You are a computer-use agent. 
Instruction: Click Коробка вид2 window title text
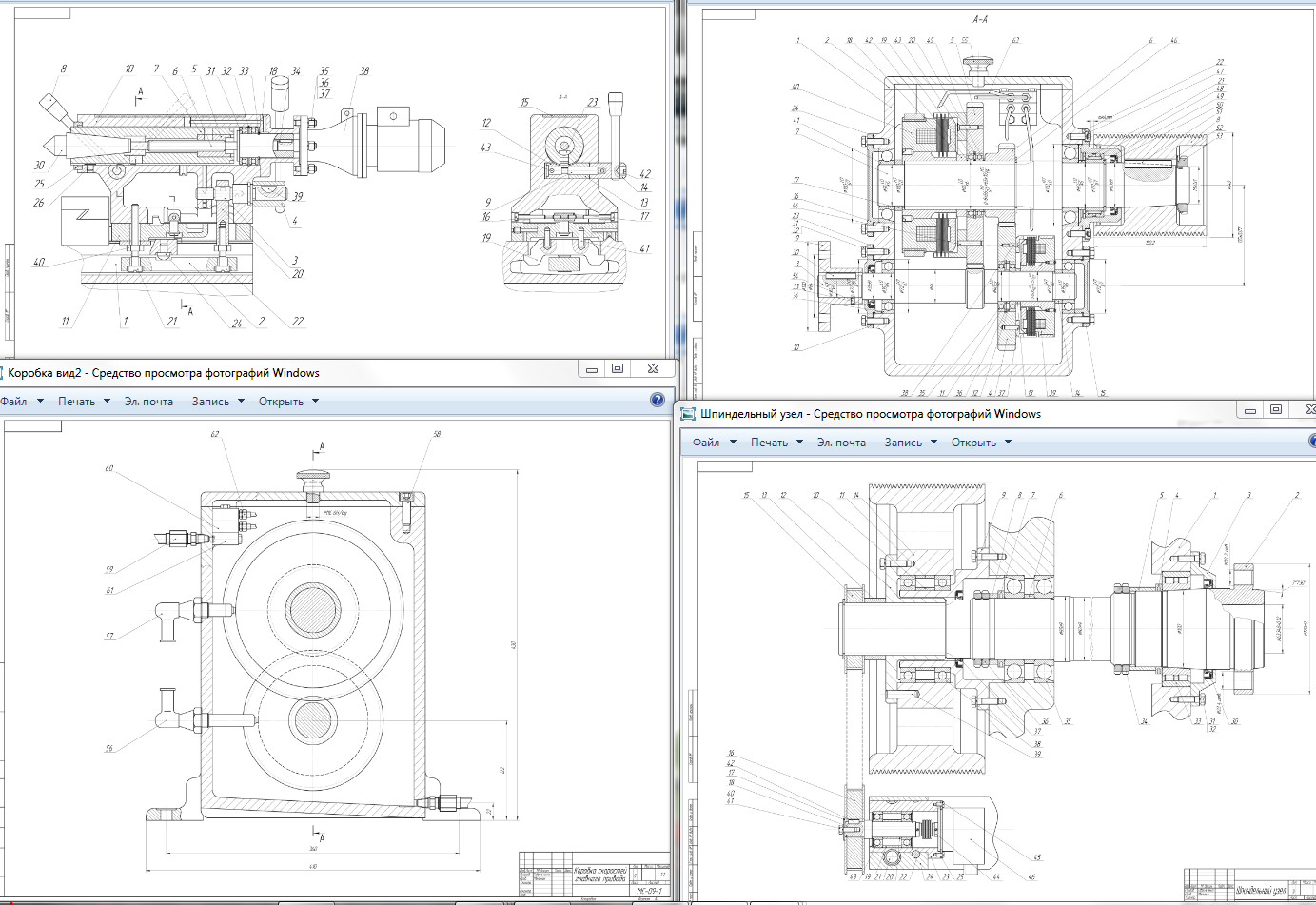click(x=164, y=373)
